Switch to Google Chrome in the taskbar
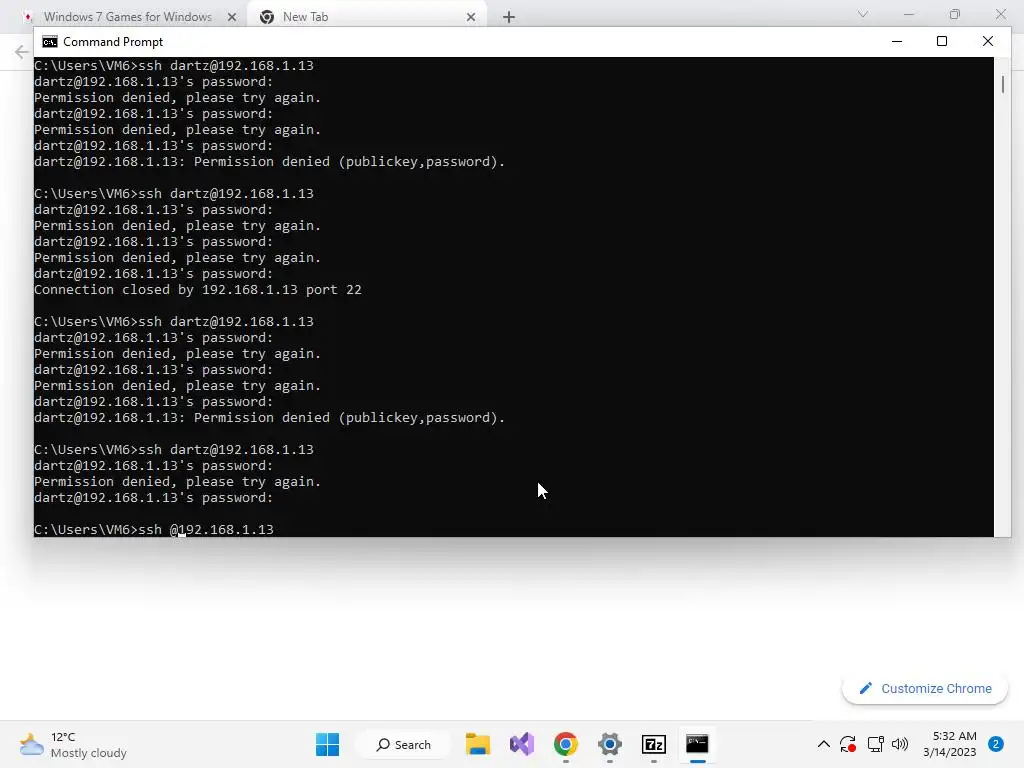Screen dimensions: 1024x768 point(566,744)
